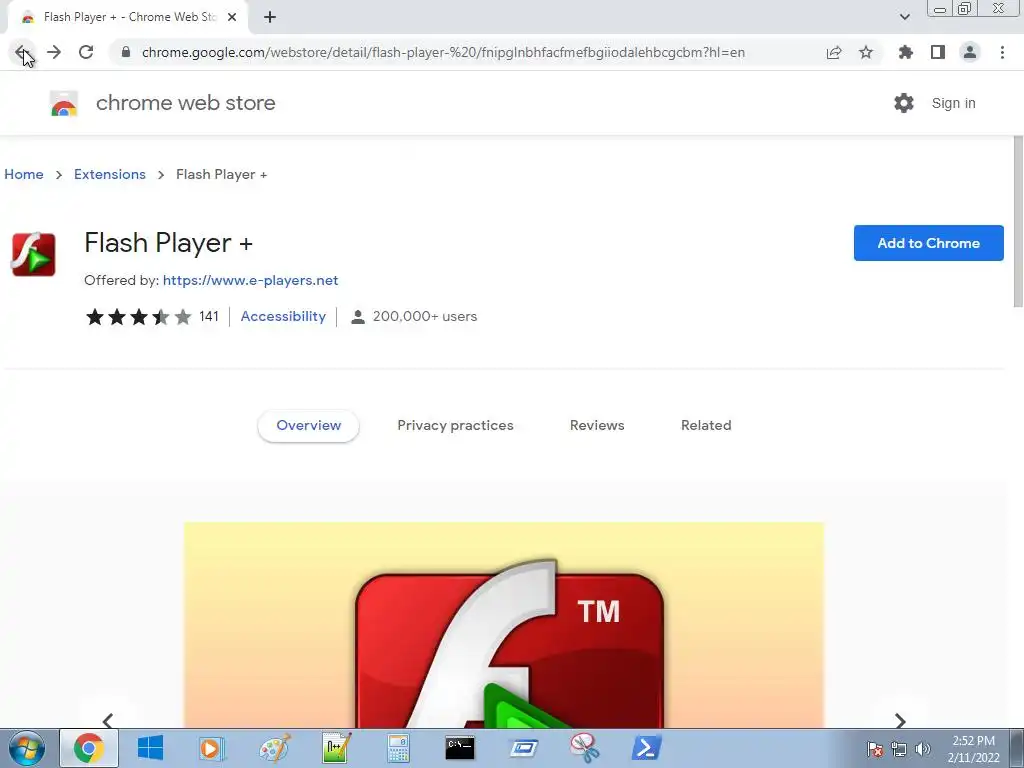
Task: Launch the media player taskbar icon
Action: (212, 748)
